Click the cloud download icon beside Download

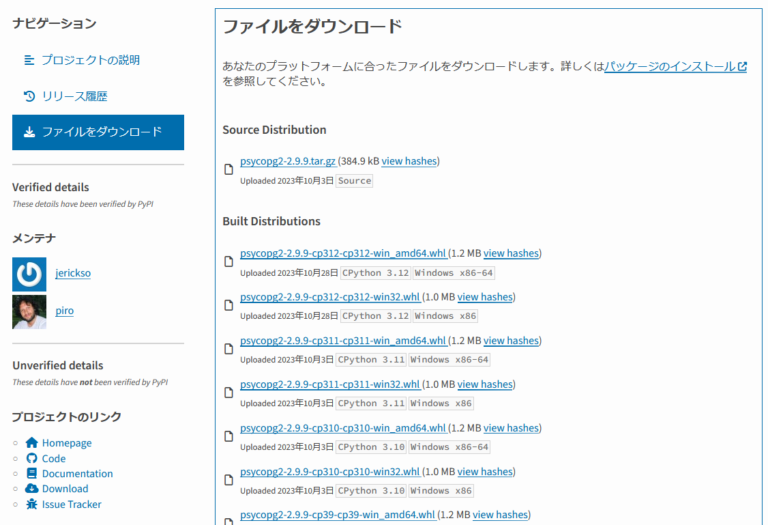(x=32, y=489)
